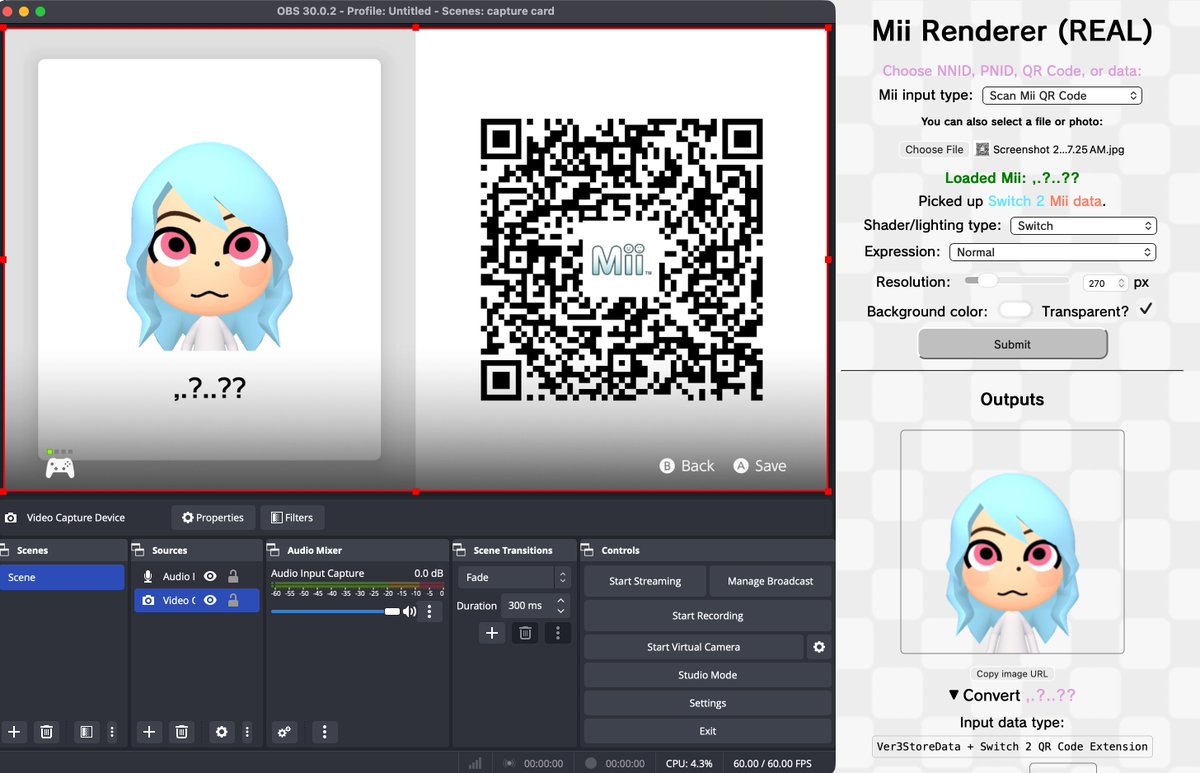The image size is (1200, 773).
Task: Adjust the Audio Input Capture volume slider
Action: click(x=335, y=611)
